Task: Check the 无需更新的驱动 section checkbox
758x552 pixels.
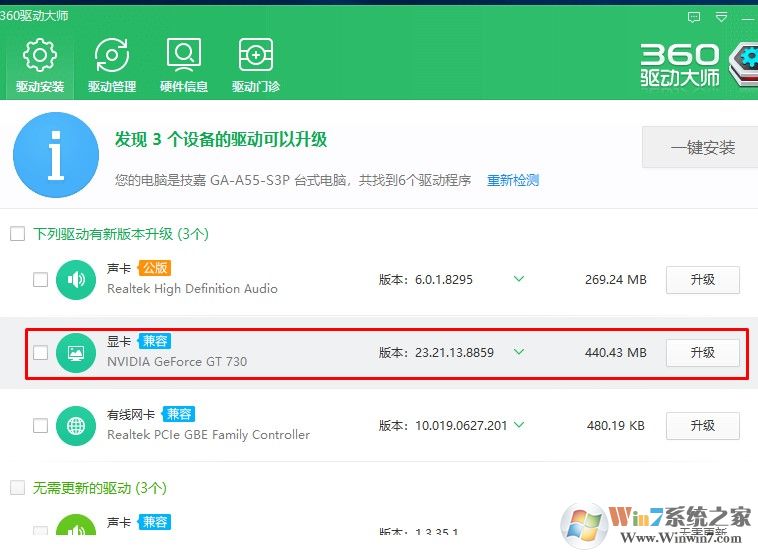Action: coord(17,488)
